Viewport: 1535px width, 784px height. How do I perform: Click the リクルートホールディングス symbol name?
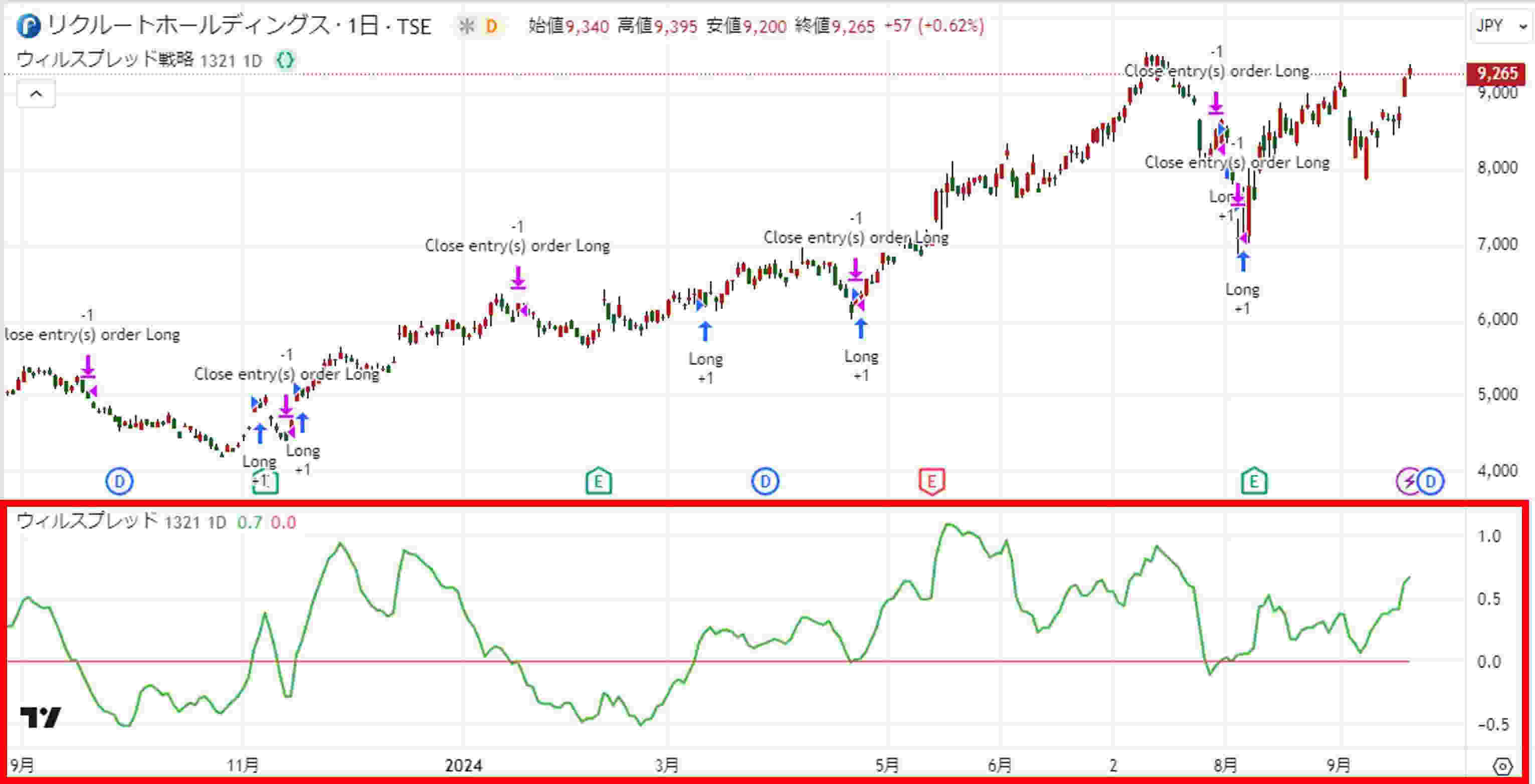click(188, 26)
